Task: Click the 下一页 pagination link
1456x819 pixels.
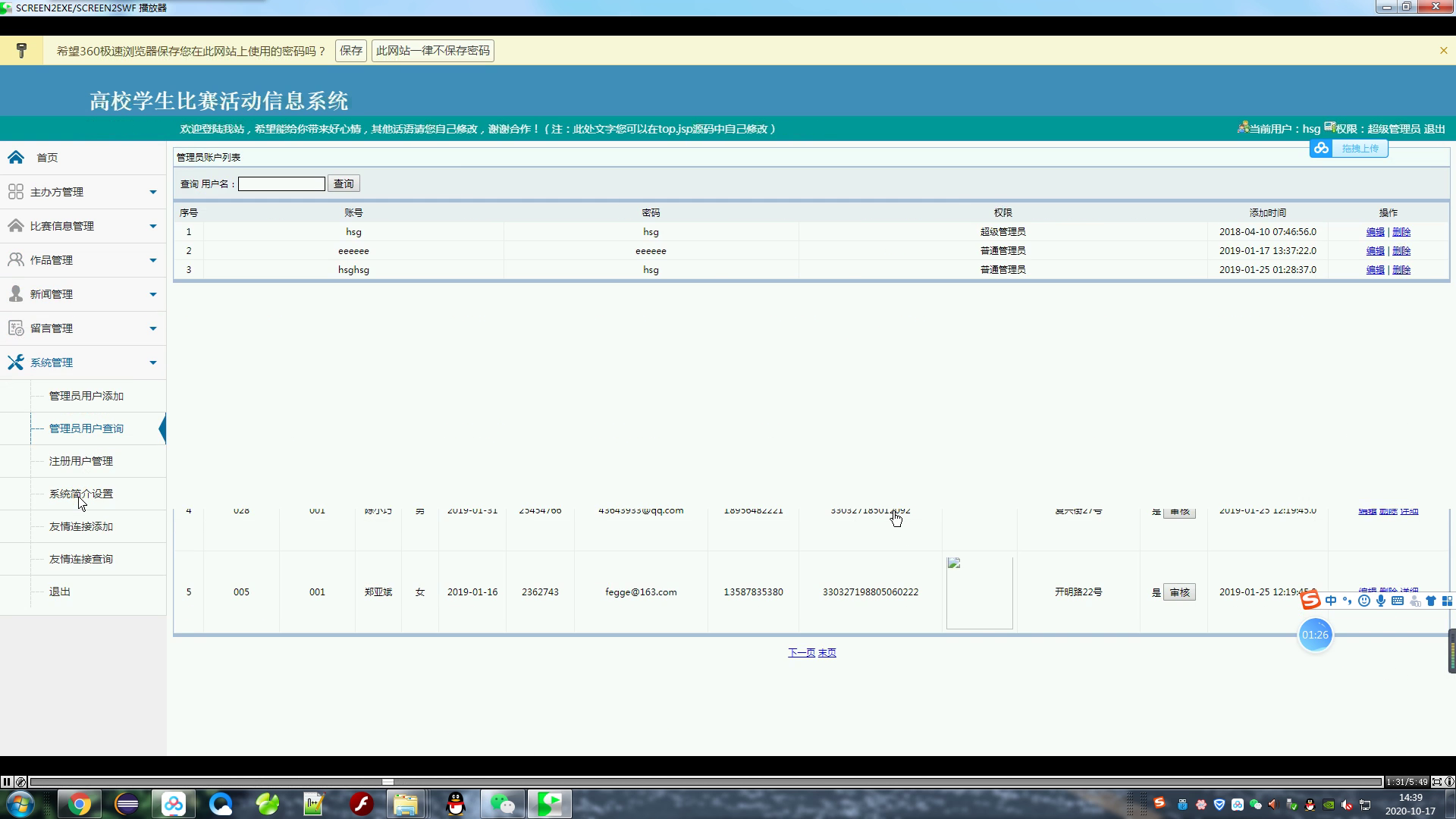Action: [x=802, y=653]
